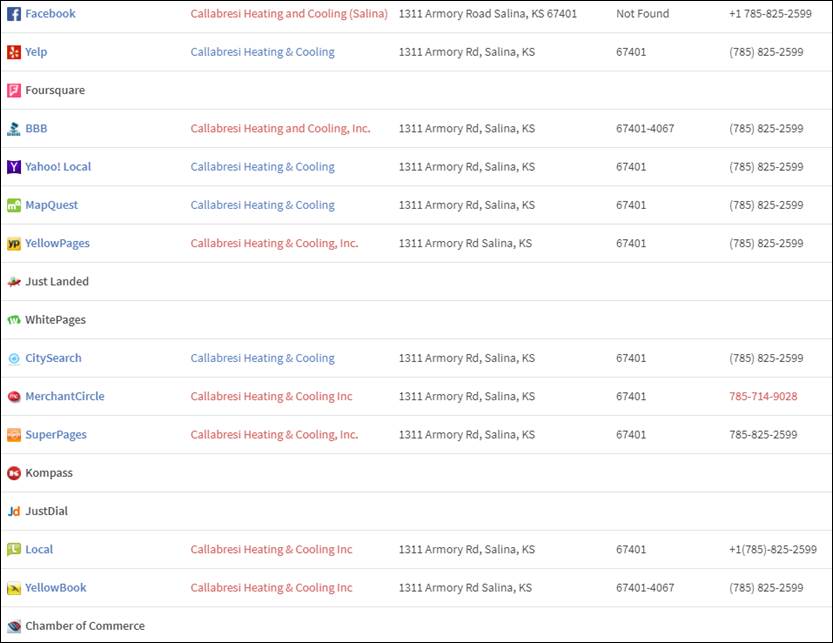Viewport: 833px width, 643px height.
Task: Select the WhitePages row label
Action: 55,320
